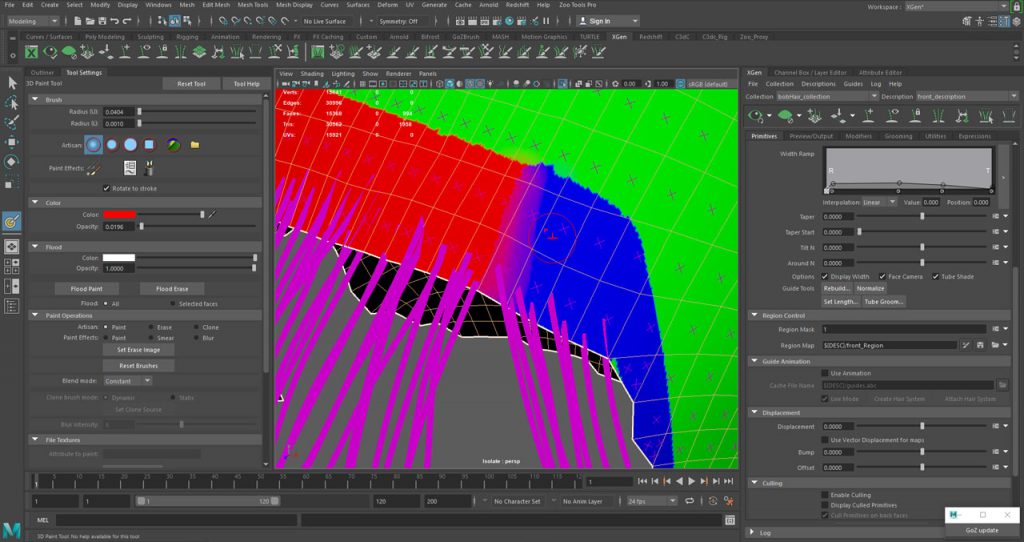Click the red paint Color swatch
Screen dimensions: 1024x542
tap(120, 214)
